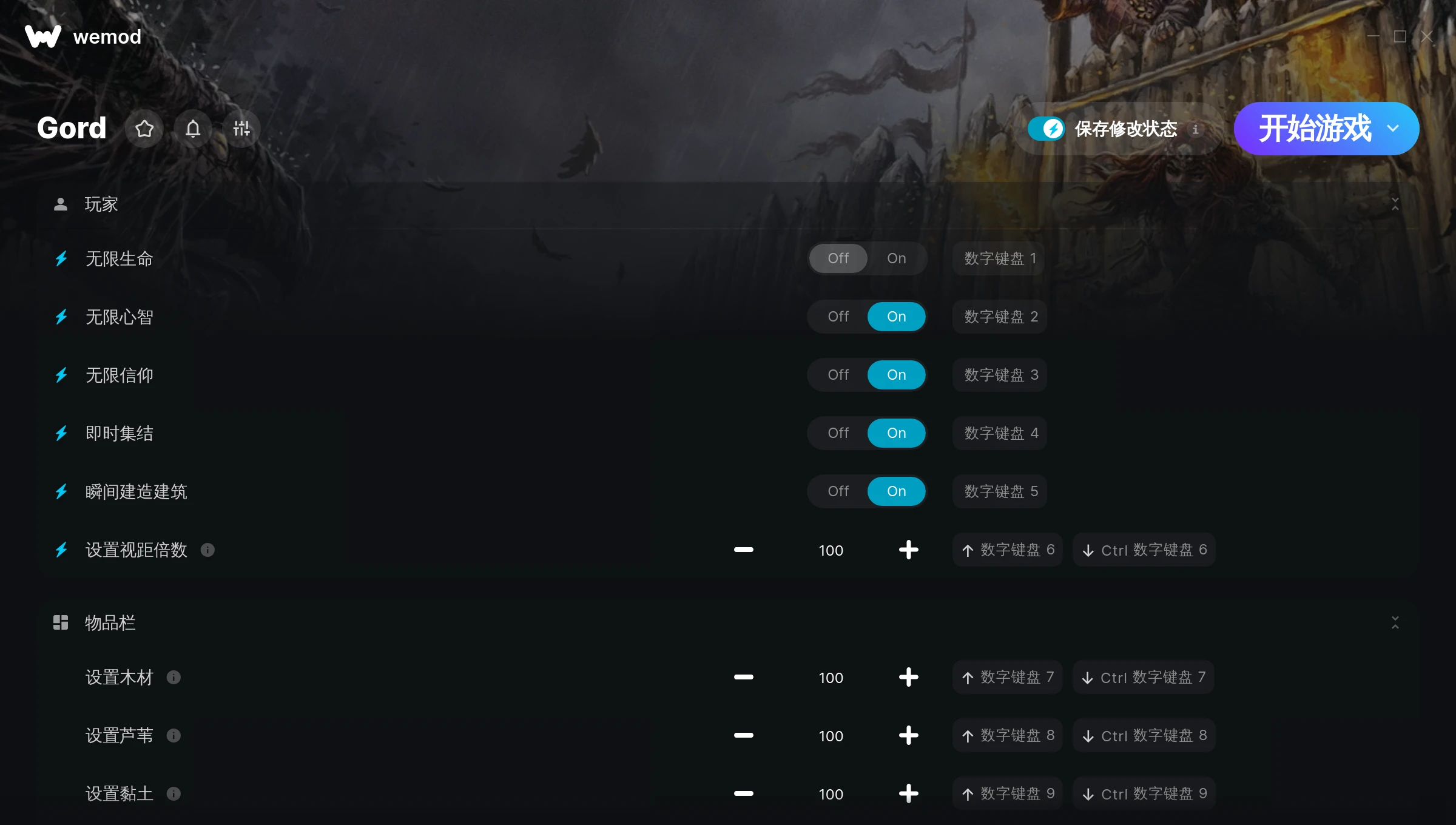Open info tooltip for 设置黏土

pos(174,793)
